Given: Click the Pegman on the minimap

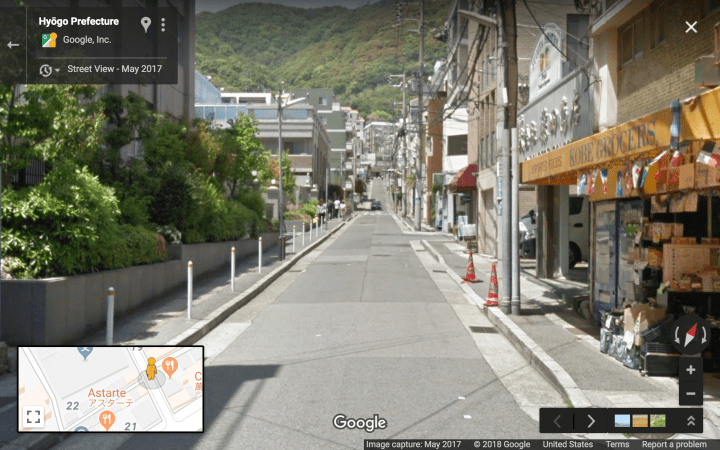Looking at the screenshot, I should (152, 369).
